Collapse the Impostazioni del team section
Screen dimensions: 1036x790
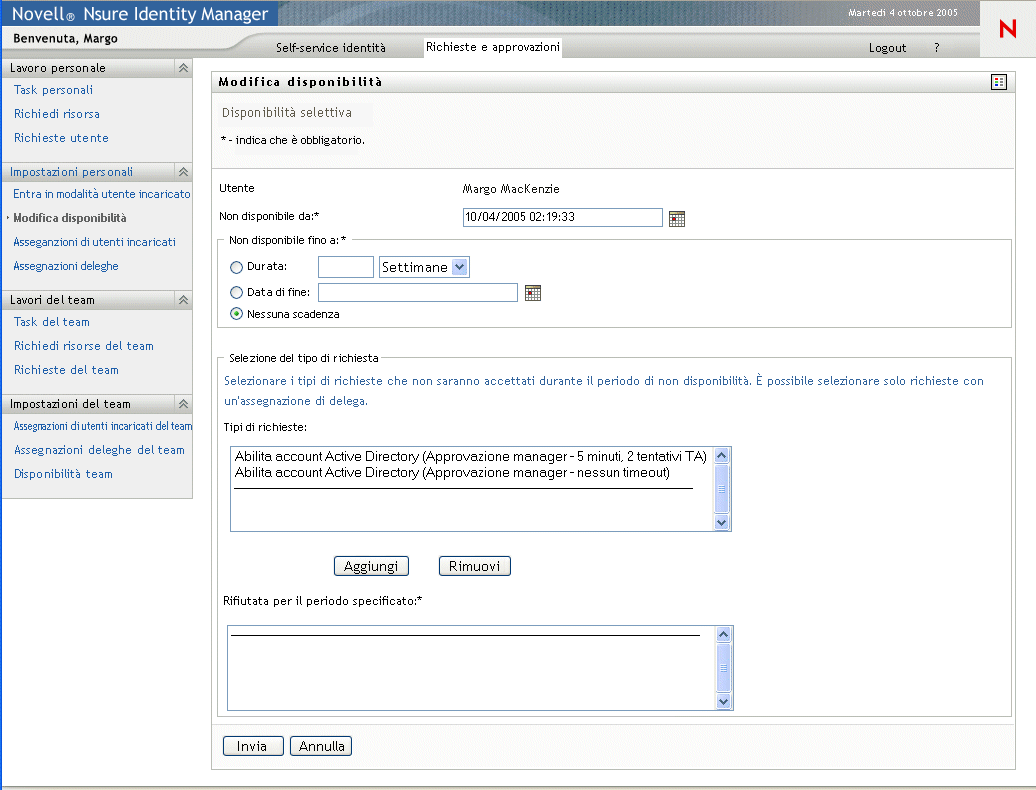click(183, 404)
